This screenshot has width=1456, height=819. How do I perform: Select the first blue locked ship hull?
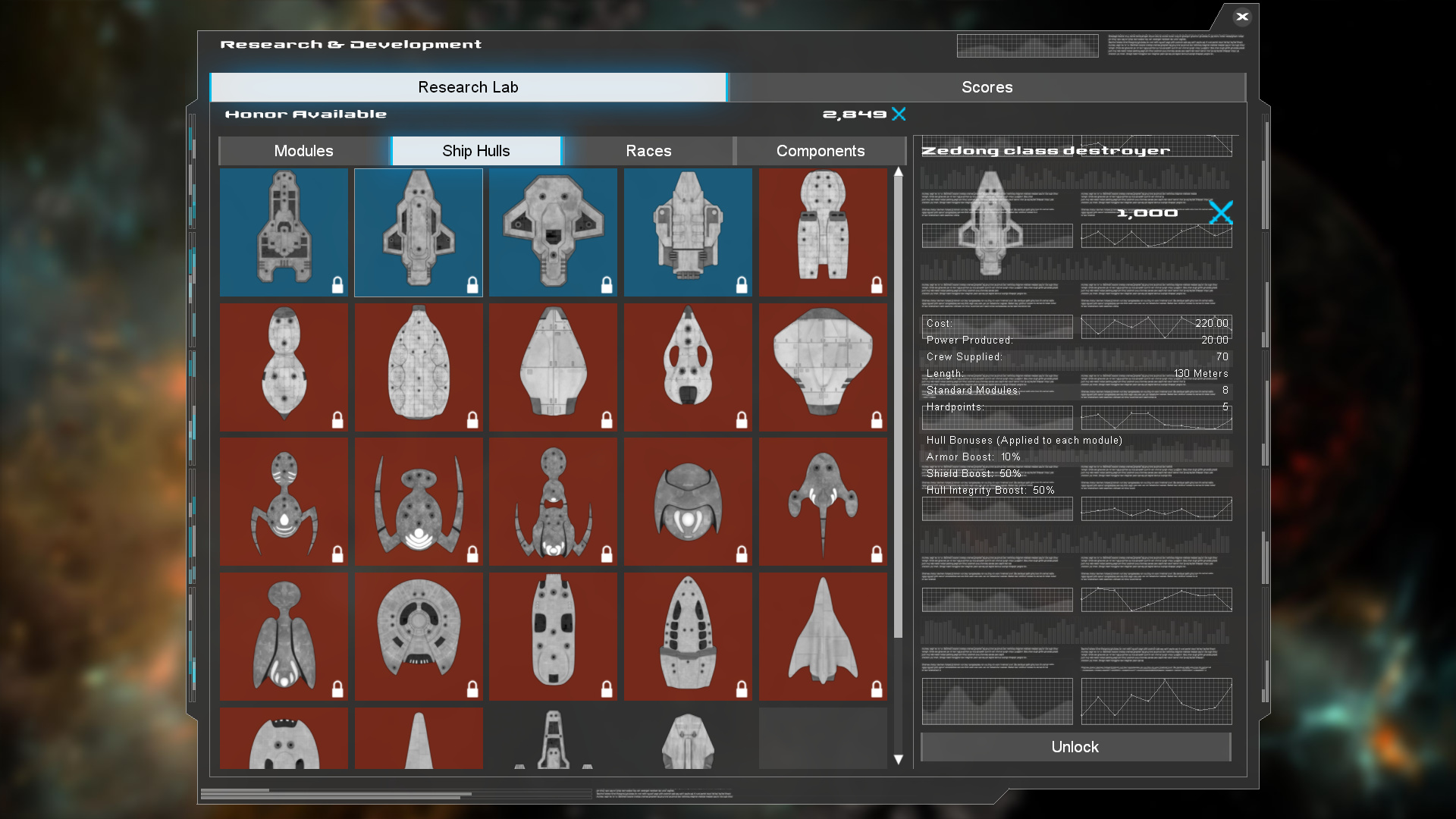(284, 231)
